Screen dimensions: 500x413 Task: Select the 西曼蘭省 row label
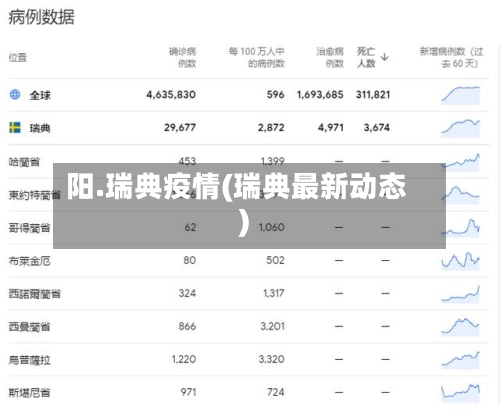[29, 327]
